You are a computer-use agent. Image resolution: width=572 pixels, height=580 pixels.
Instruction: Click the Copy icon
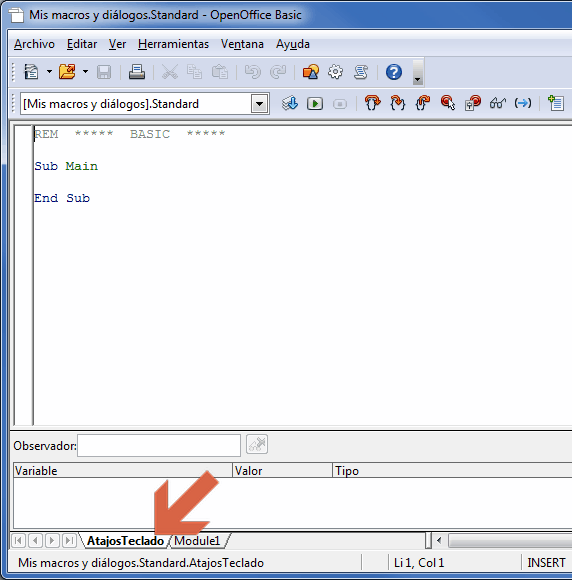195,72
